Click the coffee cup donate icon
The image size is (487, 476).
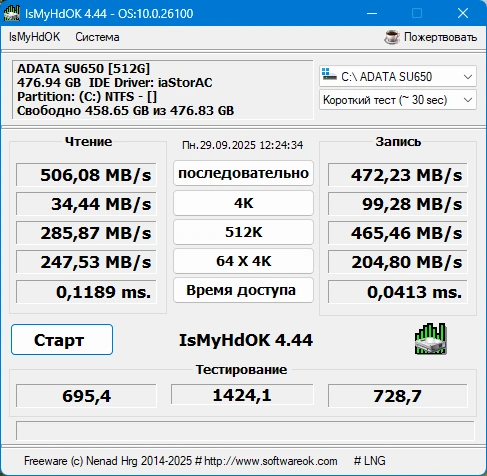392,37
